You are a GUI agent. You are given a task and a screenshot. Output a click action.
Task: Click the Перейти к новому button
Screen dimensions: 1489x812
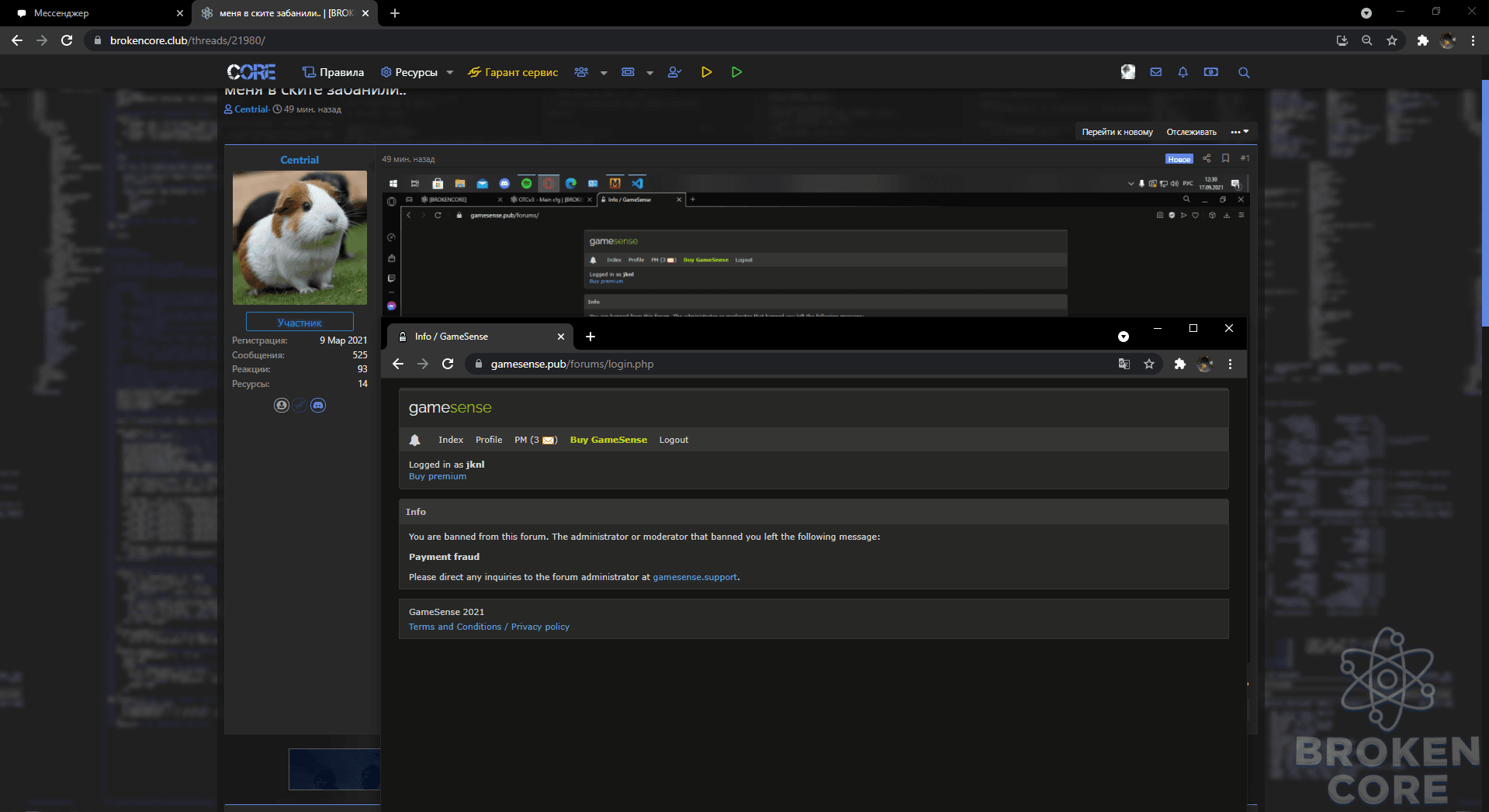pos(1117,132)
